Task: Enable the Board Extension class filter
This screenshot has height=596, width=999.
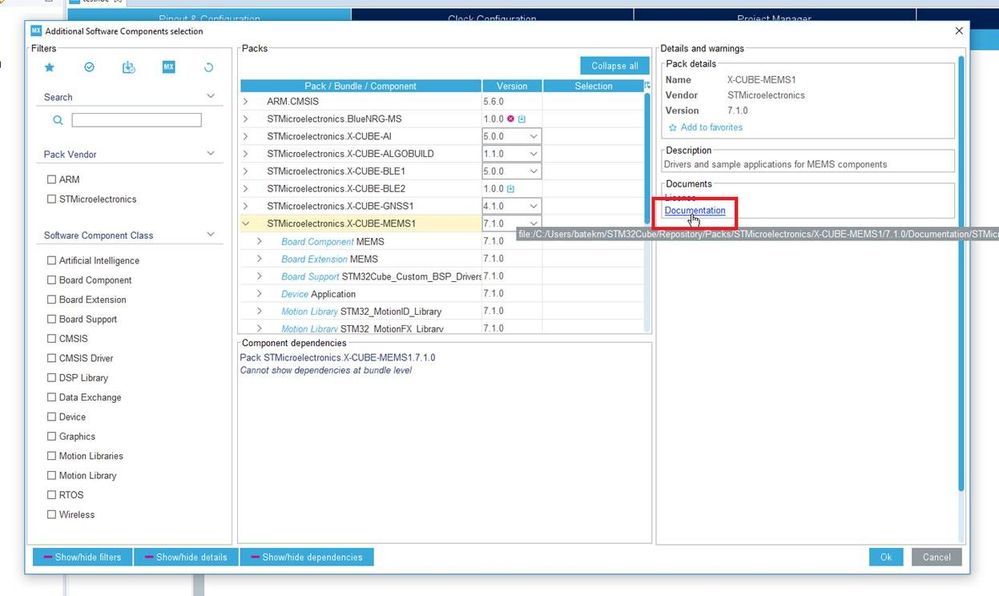Action: (x=52, y=299)
